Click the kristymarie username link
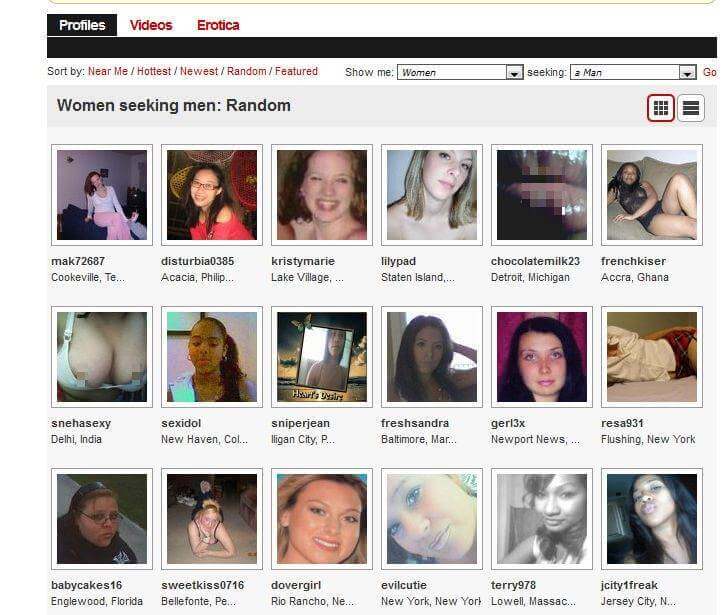Viewport: 727px width, 615px height. (303, 261)
